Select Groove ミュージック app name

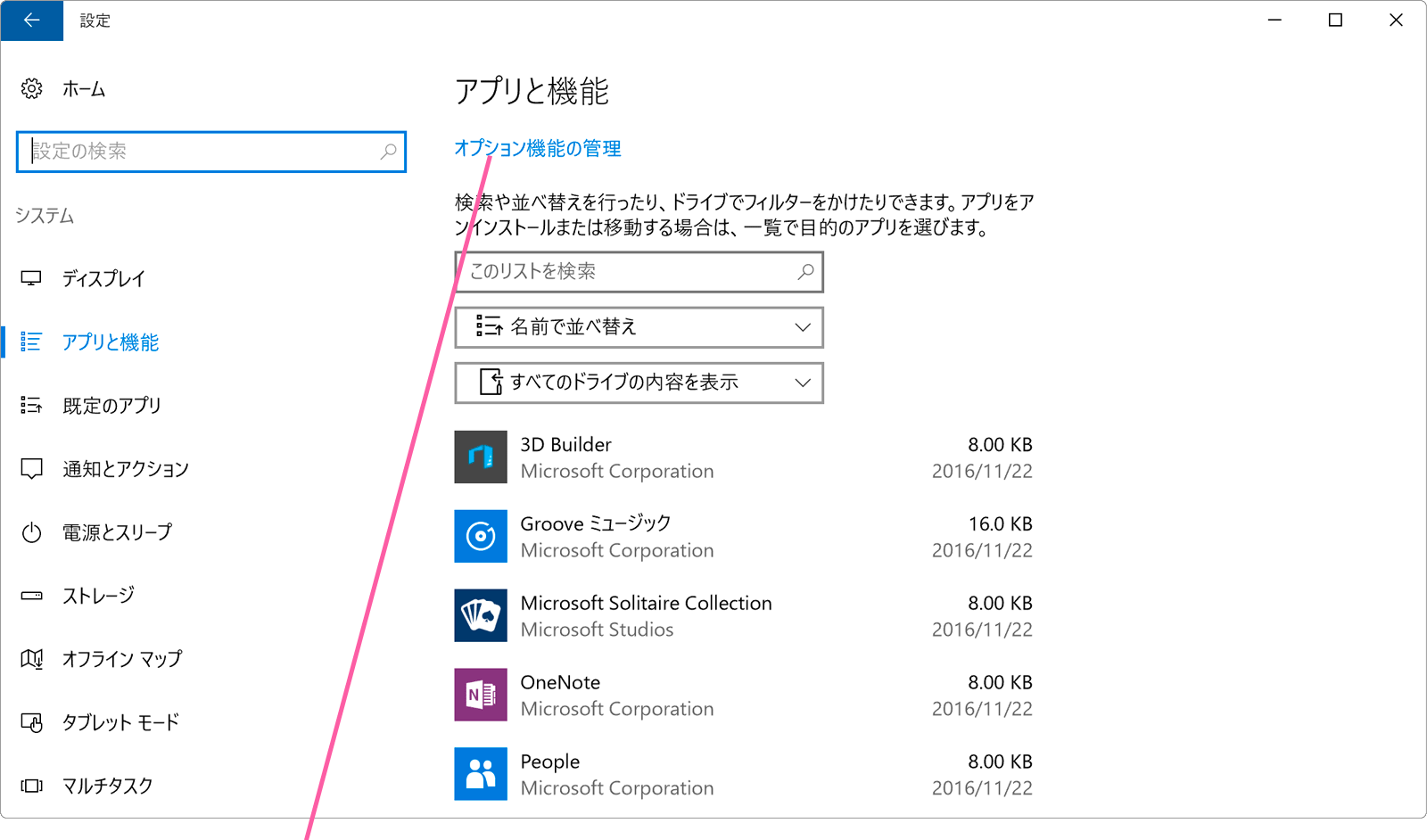click(596, 523)
